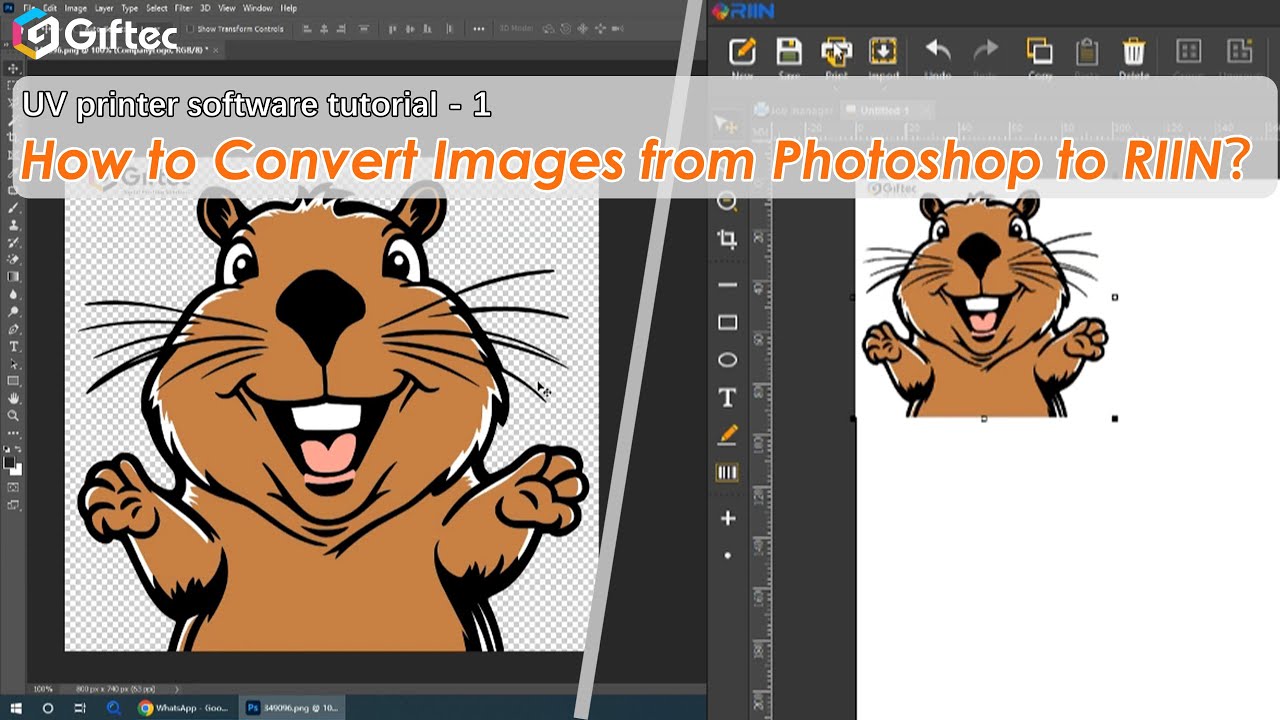Click the beaver image on the RIIN canvas

985,305
